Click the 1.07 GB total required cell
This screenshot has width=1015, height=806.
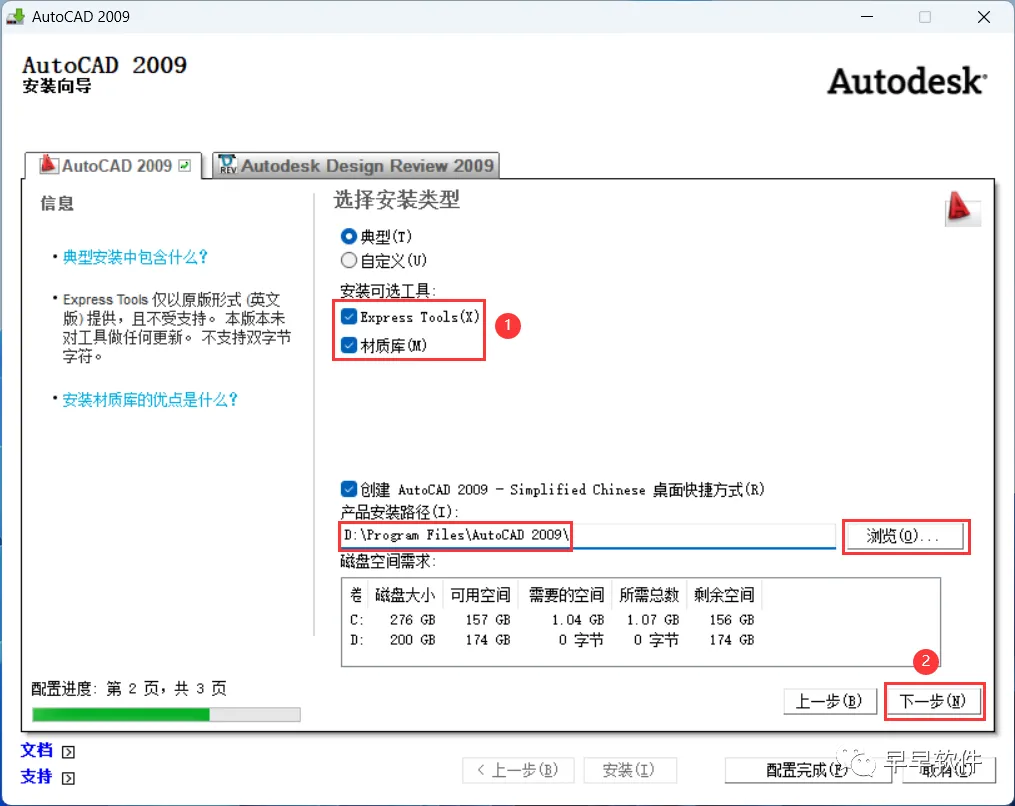pos(652,620)
